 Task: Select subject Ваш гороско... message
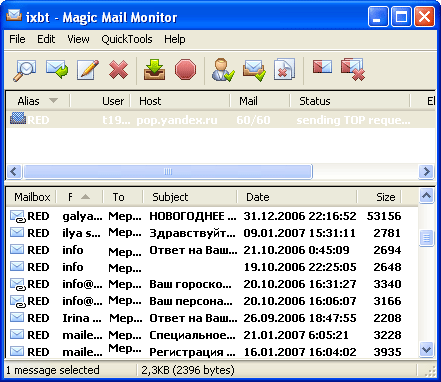(x=190, y=284)
